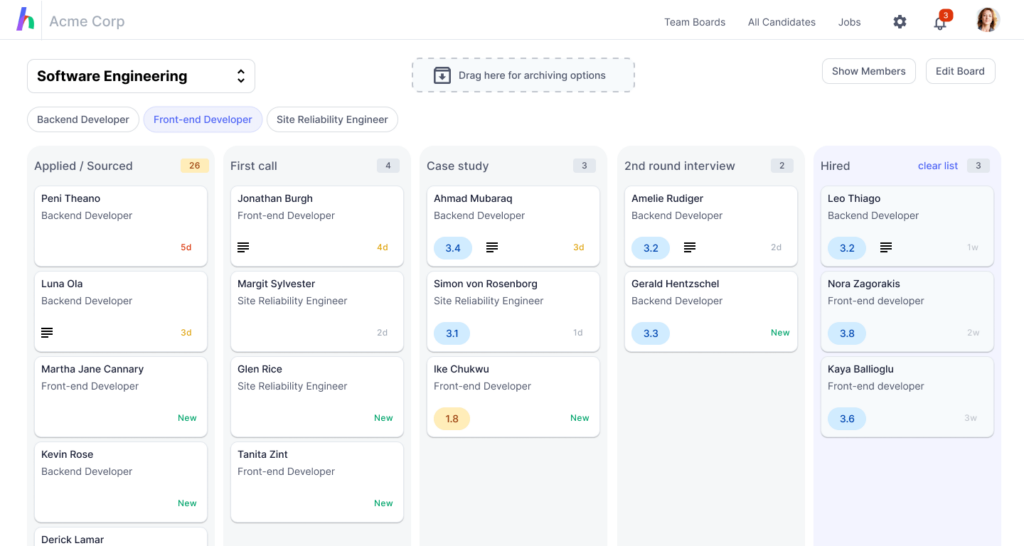1024x546 pixels.
Task: Open notes icon on Luna Ola card
Action: point(47,332)
